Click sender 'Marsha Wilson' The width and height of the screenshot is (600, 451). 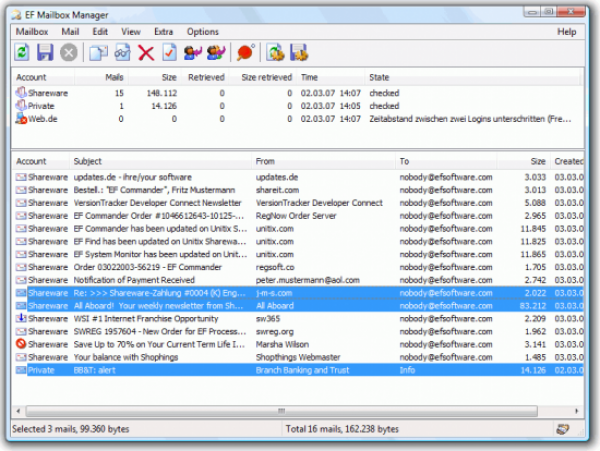pos(282,344)
